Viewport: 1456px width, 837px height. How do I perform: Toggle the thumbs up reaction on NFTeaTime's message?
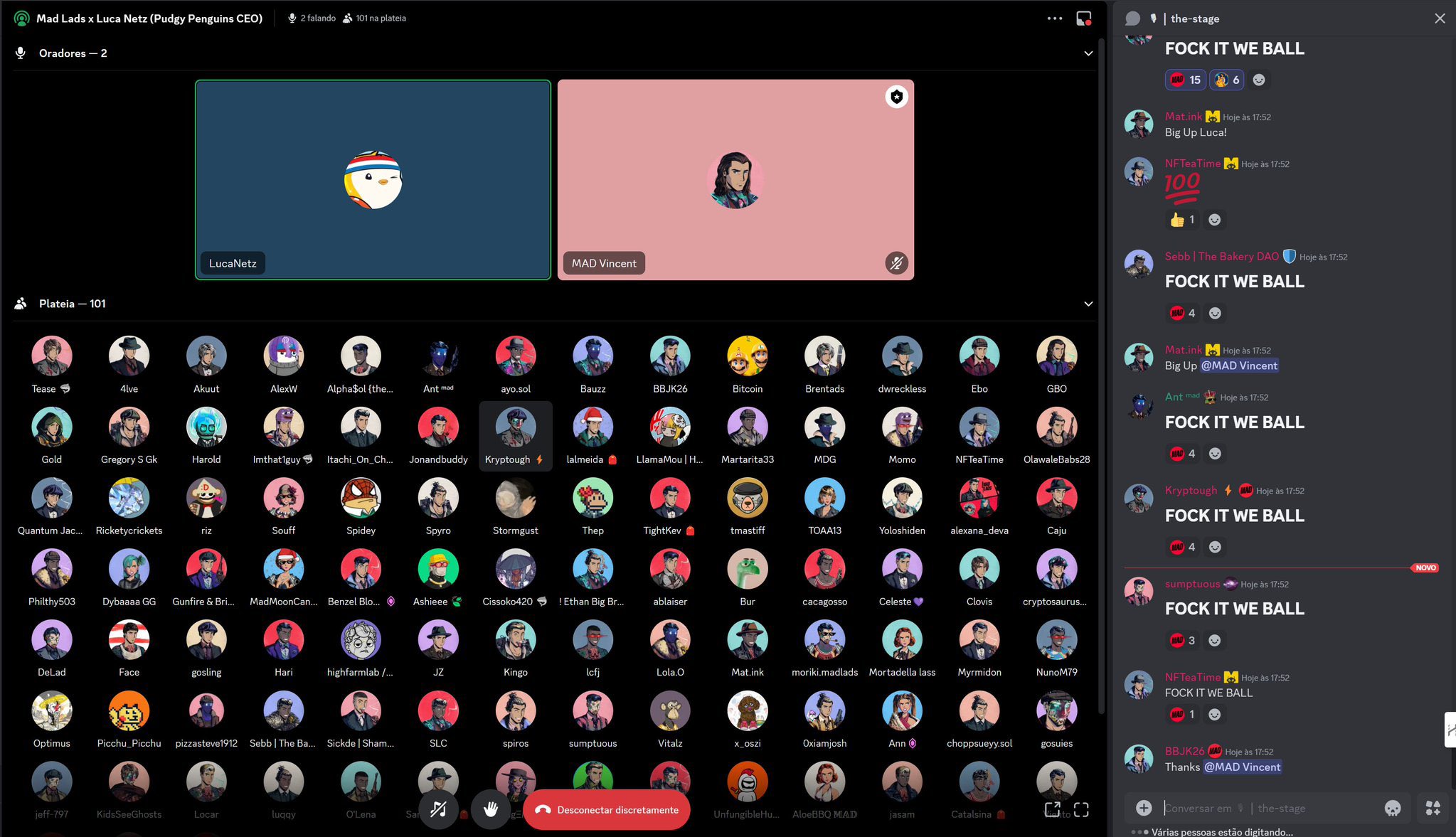pyautogui.click(x=1182, y=220)
